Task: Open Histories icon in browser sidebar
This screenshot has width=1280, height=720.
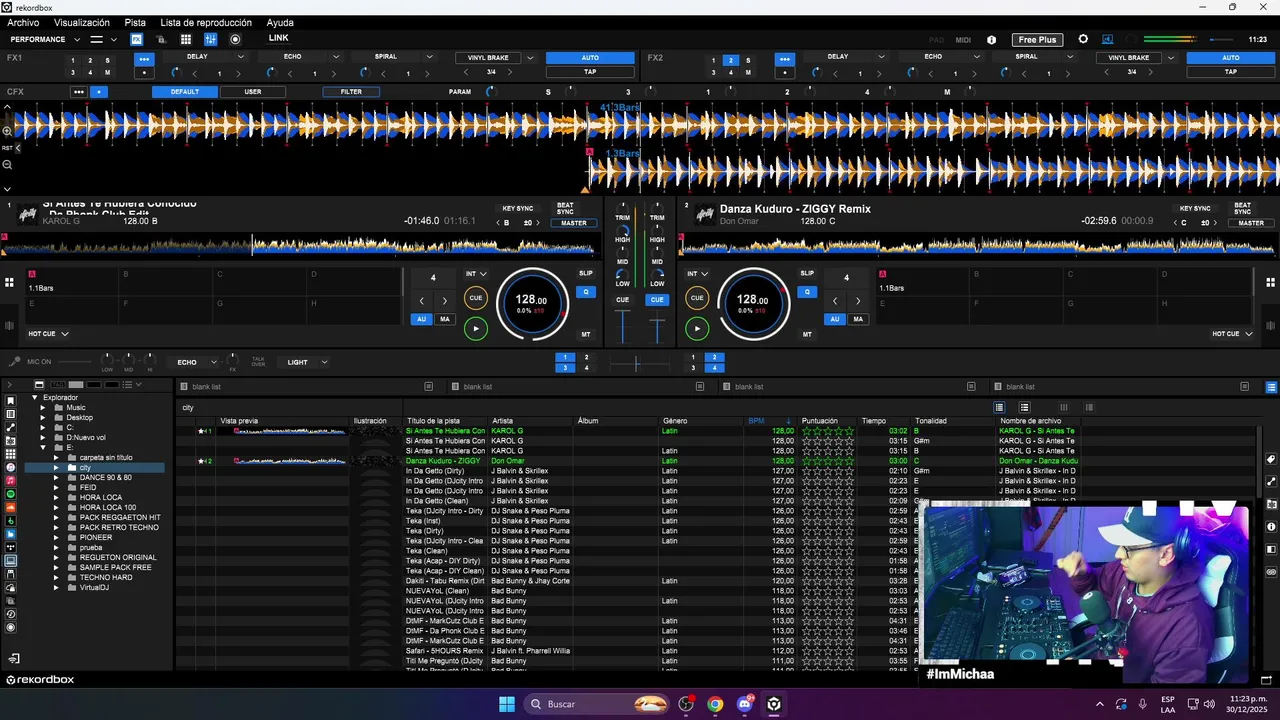Action: [11, 614]
